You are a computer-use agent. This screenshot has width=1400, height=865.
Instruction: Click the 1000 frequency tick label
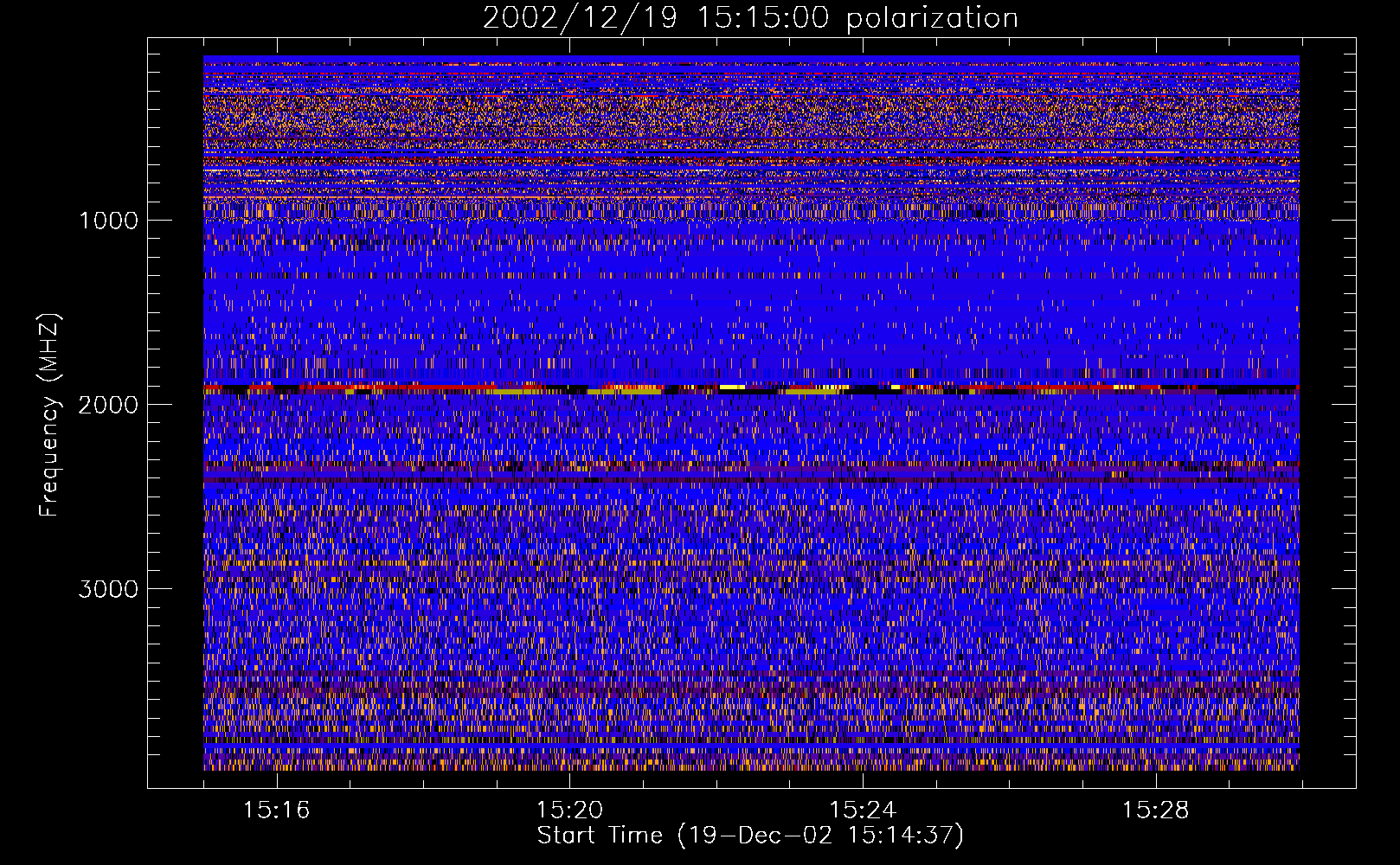[108, 221]
